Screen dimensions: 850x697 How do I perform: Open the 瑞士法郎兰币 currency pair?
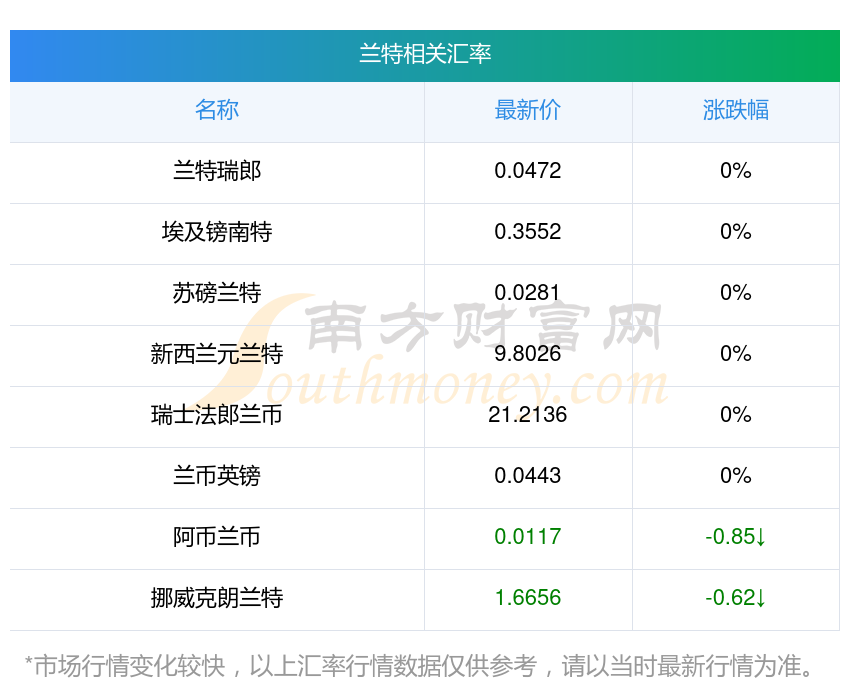point(217,415)
